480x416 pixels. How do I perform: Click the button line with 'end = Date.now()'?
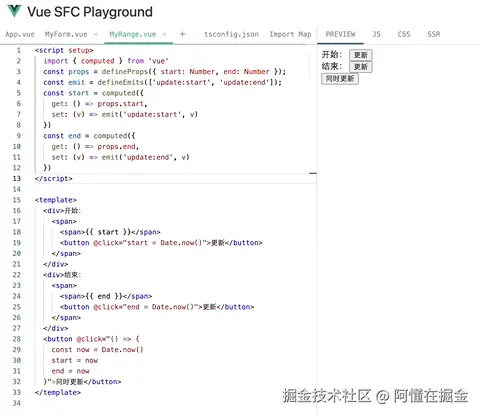pyautogui.click(x=157, y=307)
